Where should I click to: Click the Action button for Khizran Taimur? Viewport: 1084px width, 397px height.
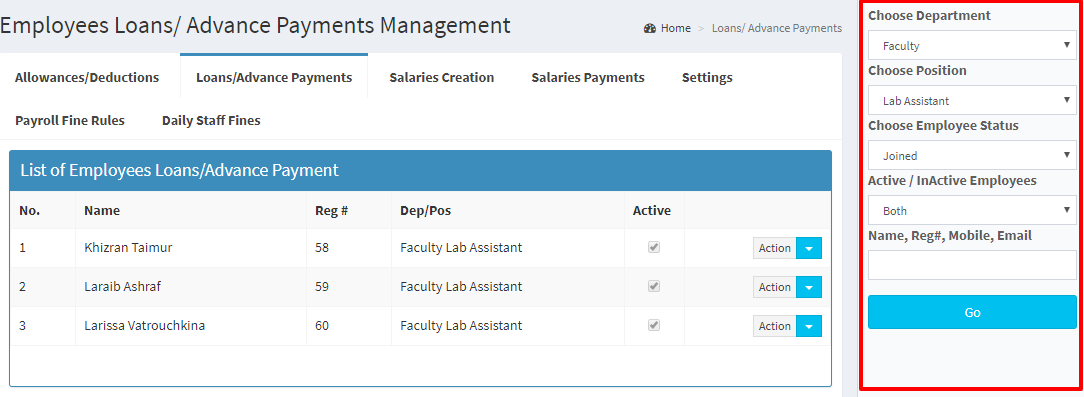(x=774, y=248)
